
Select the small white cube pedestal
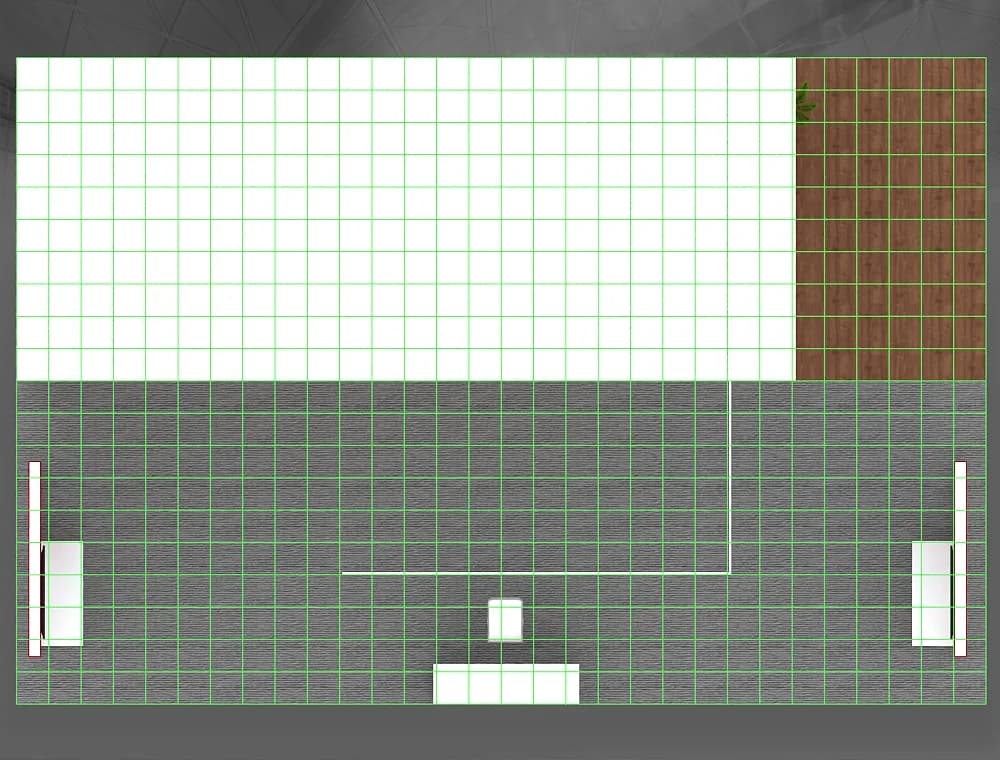coord(505,620)
